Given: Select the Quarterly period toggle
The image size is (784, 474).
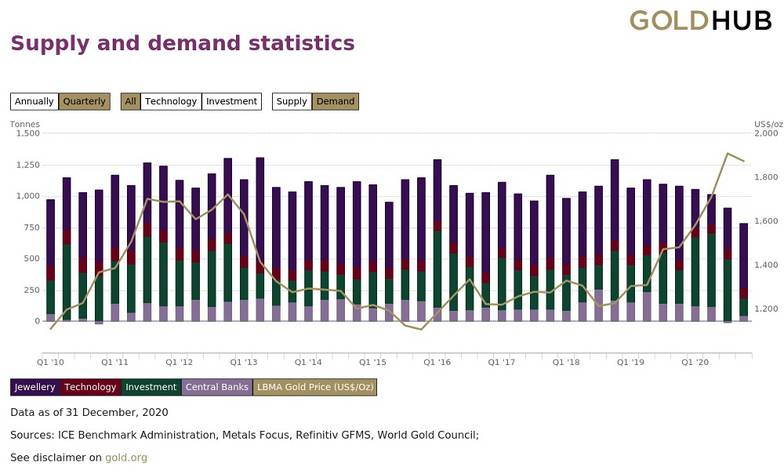Looking at the screenshot, I should [84, 101].
